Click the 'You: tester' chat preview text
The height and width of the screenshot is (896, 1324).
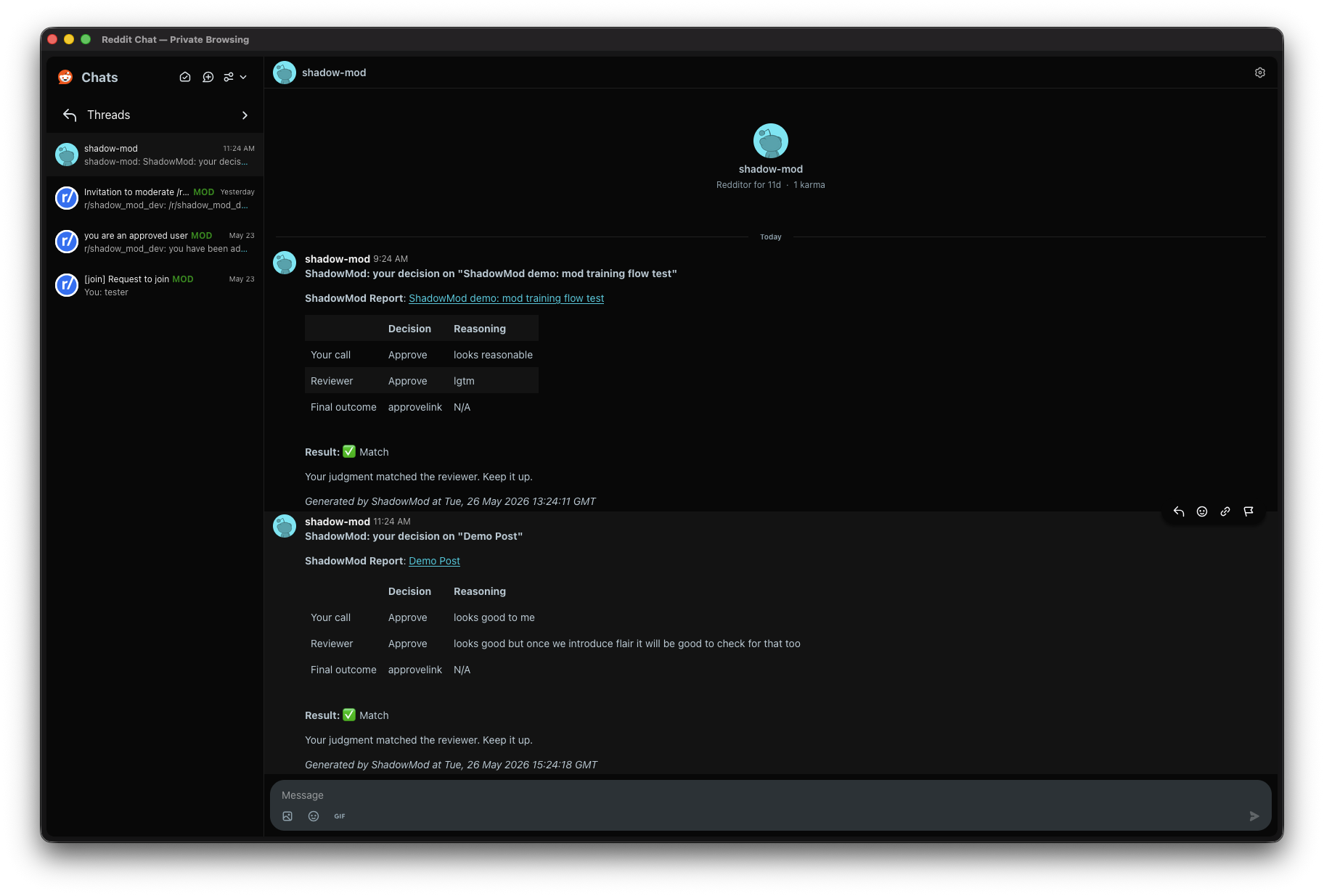tap(106, 292)
